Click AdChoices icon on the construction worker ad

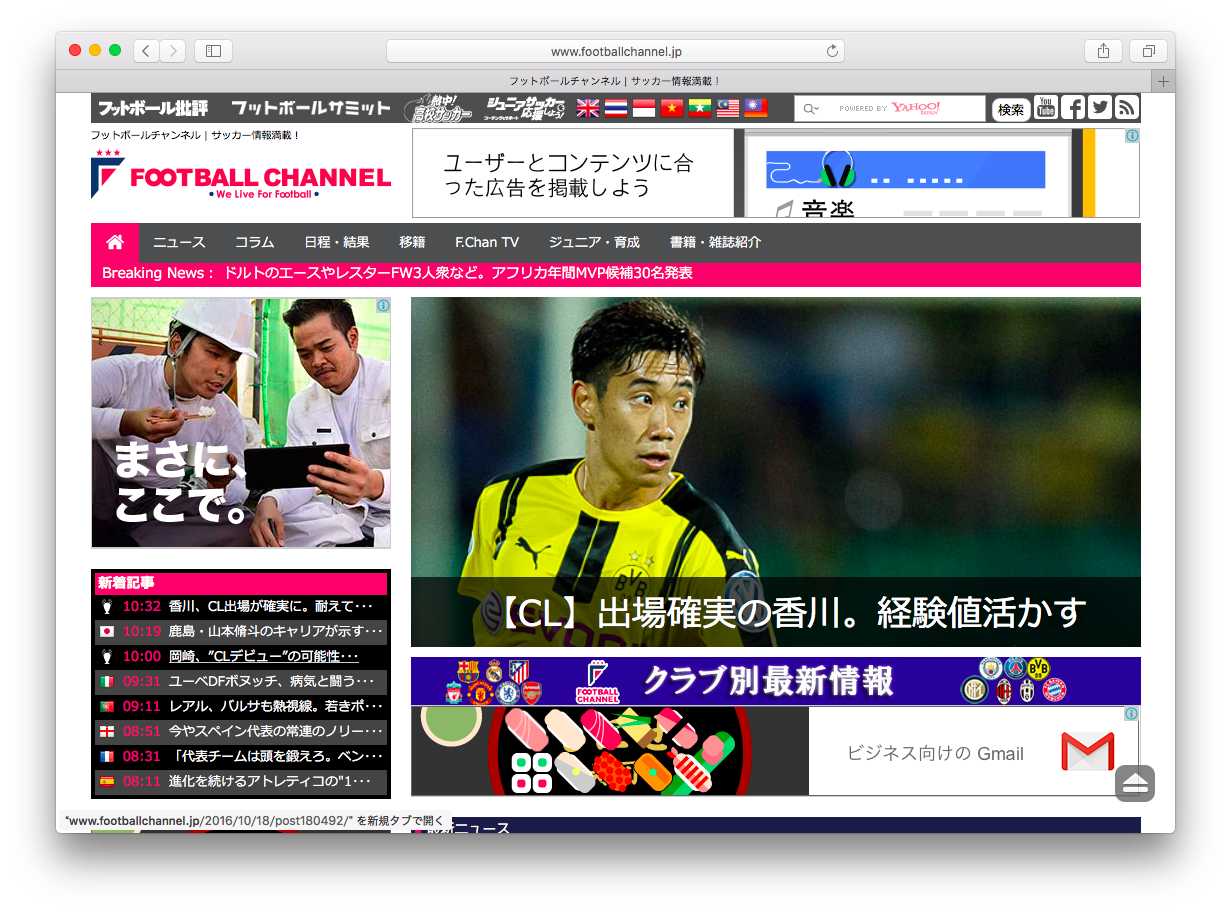coord(382,306)
